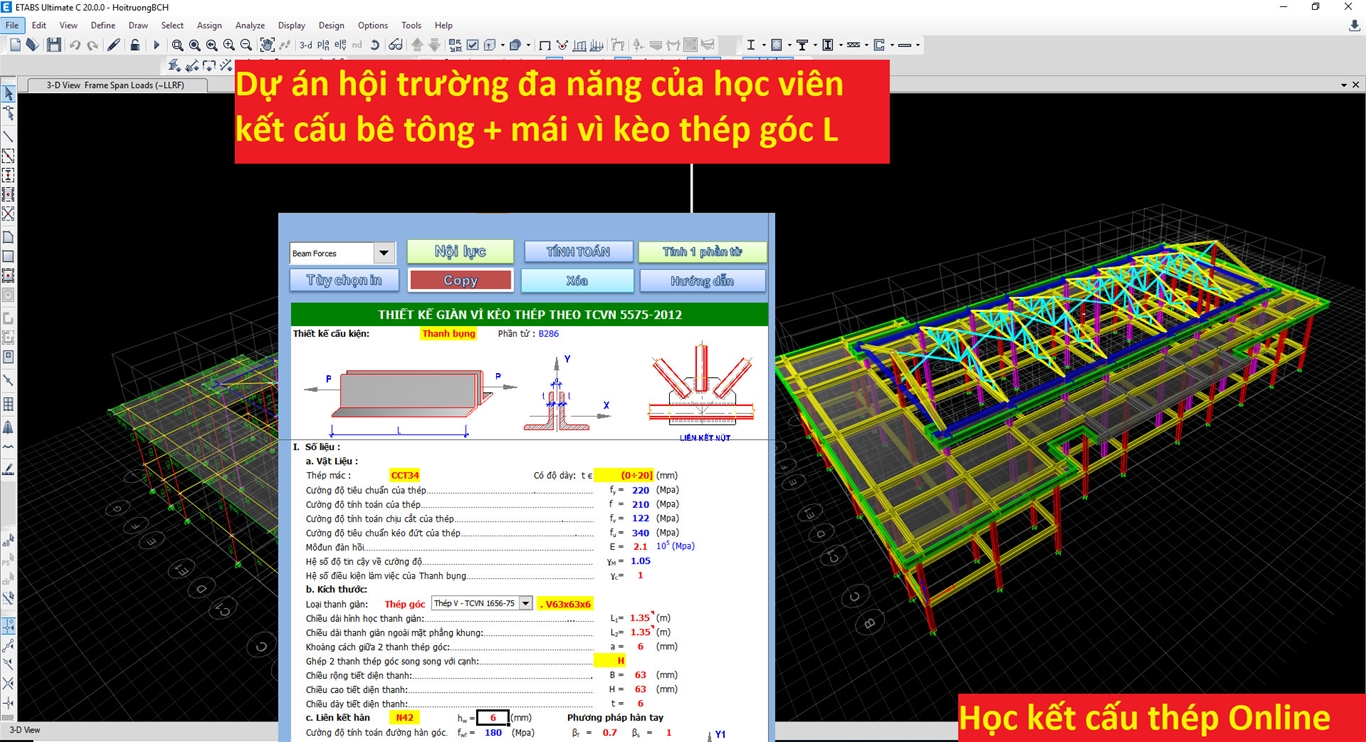Viewport: 1366px width, 742px height.
Task: Select the Pan hand icon
Action: pos(267,45)
